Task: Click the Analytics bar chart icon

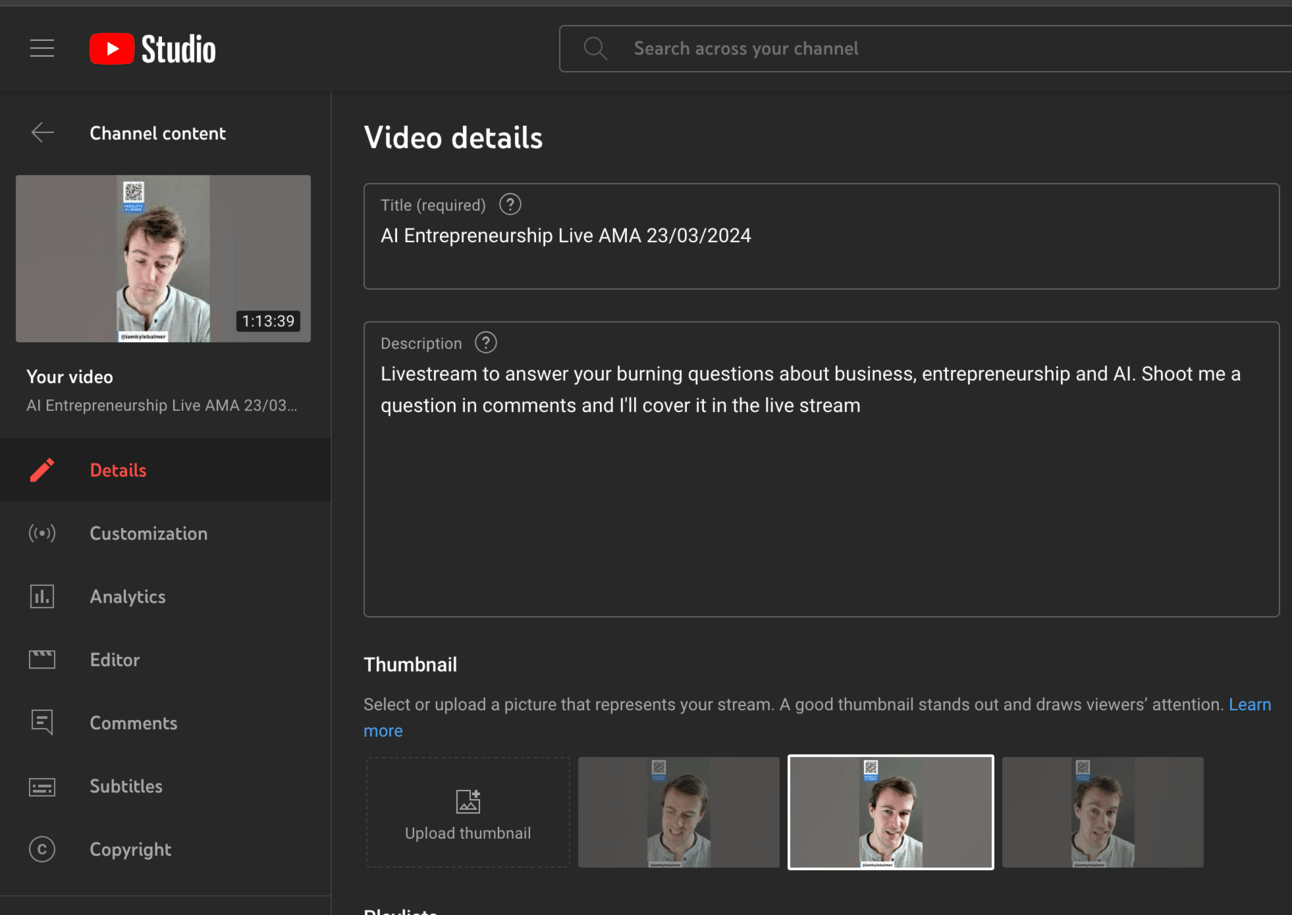Action: click(42, 597)
